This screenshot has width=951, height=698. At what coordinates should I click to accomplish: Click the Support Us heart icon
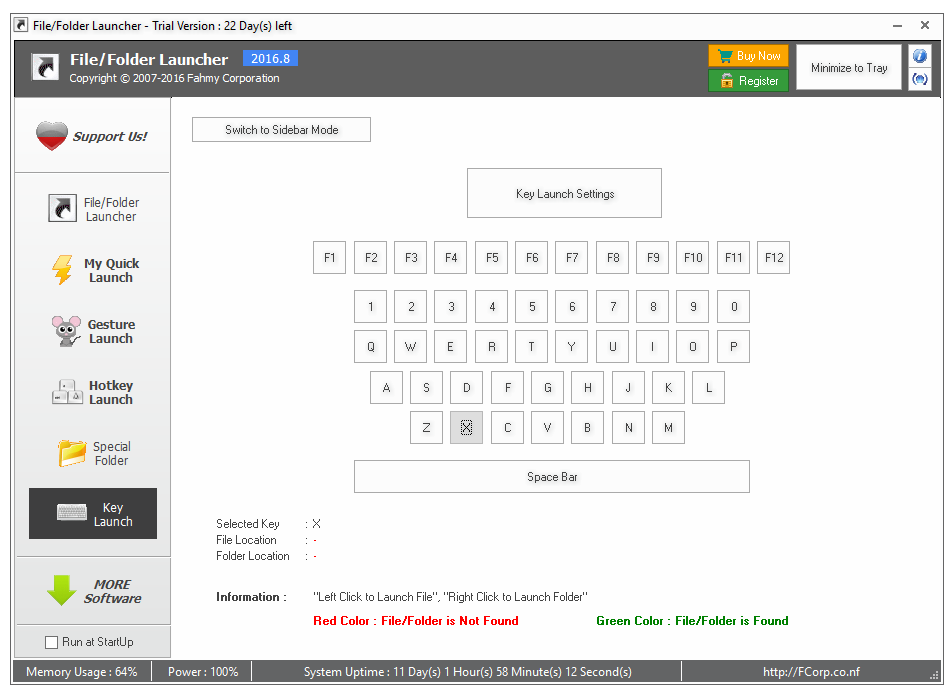tap(52, 136)
